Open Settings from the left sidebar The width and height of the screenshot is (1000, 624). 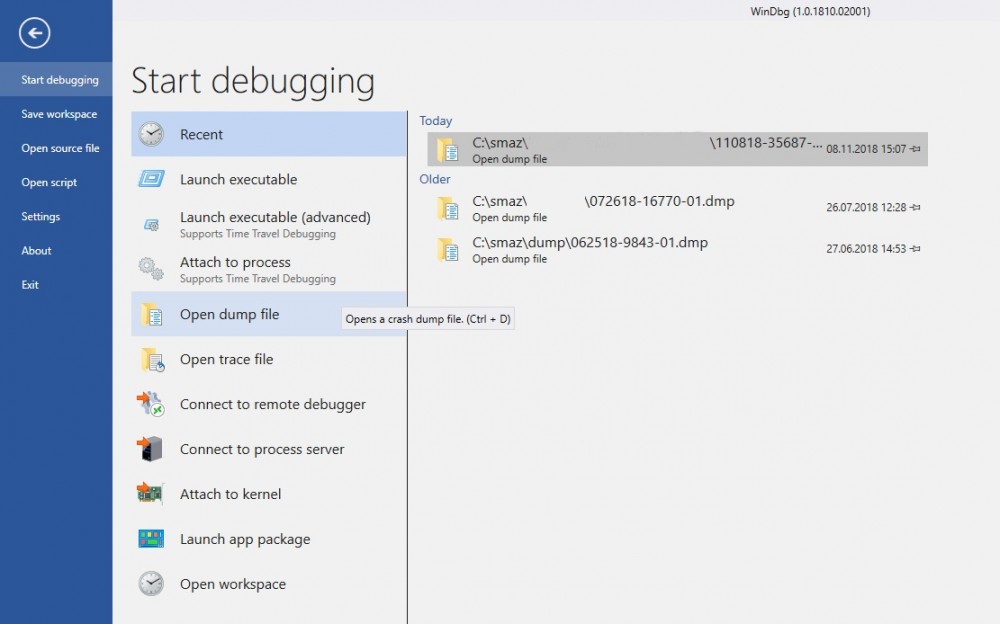coord(41,216)
